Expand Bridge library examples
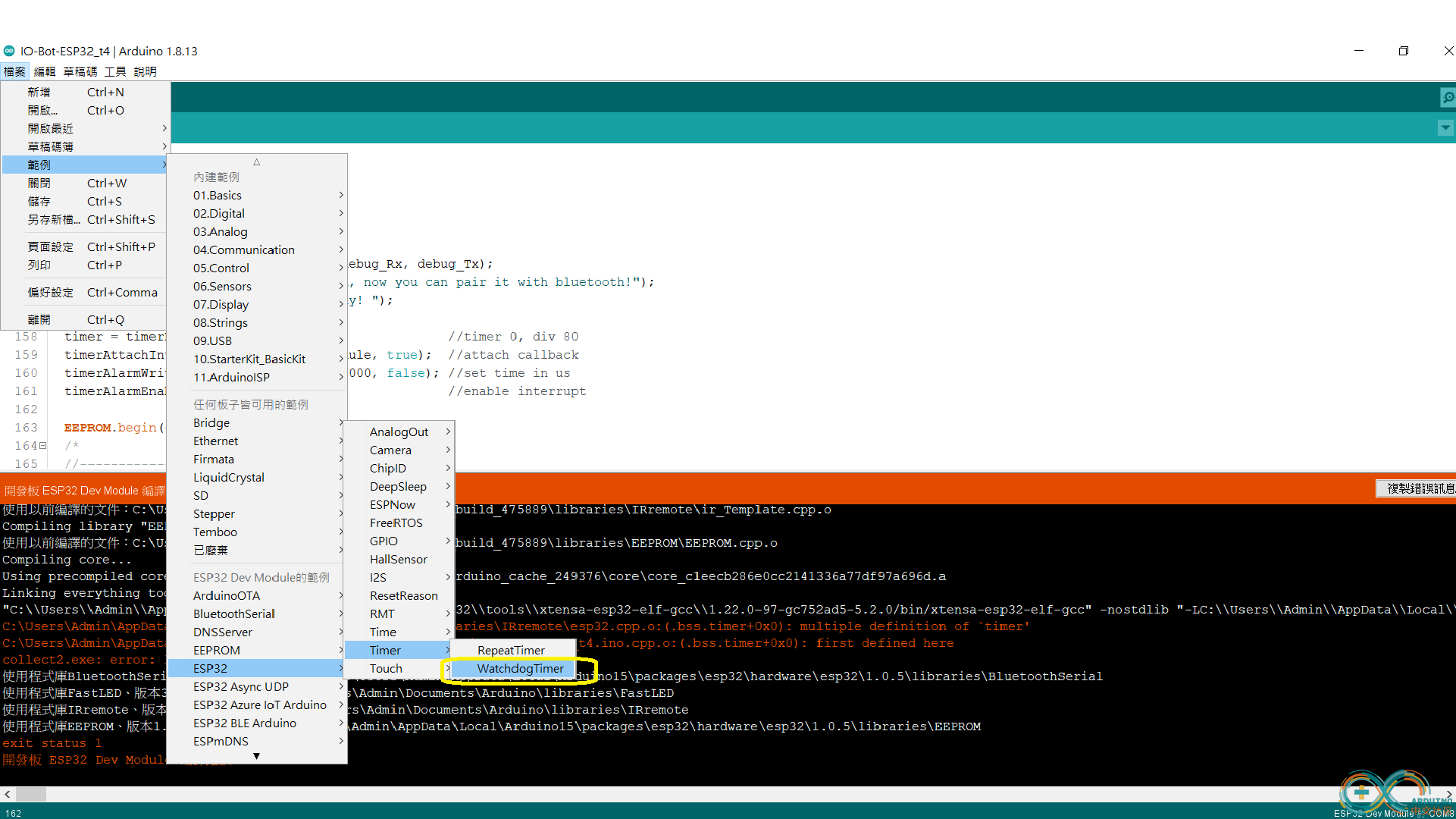The image size is (1456, 819). tap(257, 422)
